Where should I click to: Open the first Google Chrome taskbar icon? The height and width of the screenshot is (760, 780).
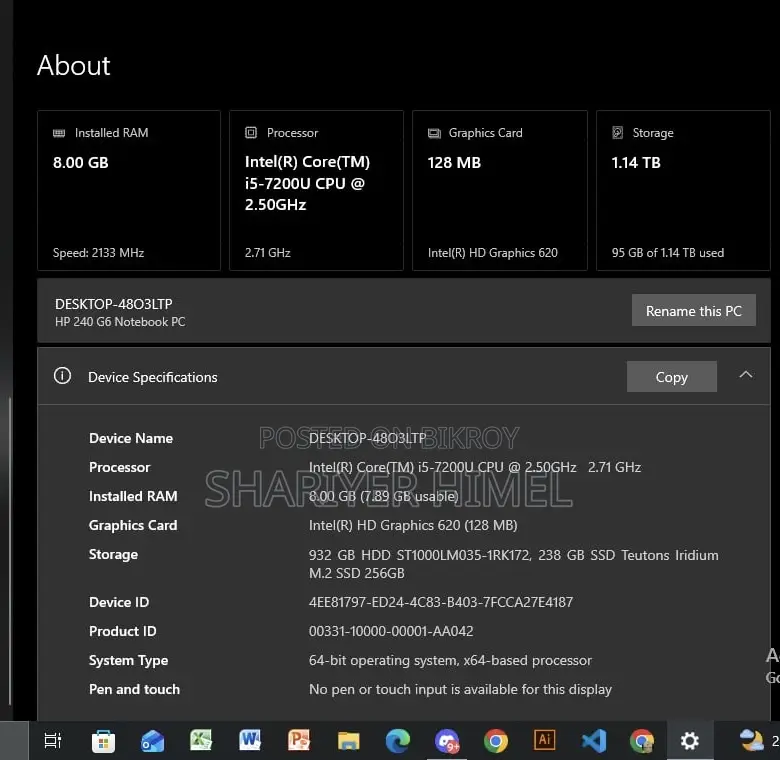[x=495, y=741]
